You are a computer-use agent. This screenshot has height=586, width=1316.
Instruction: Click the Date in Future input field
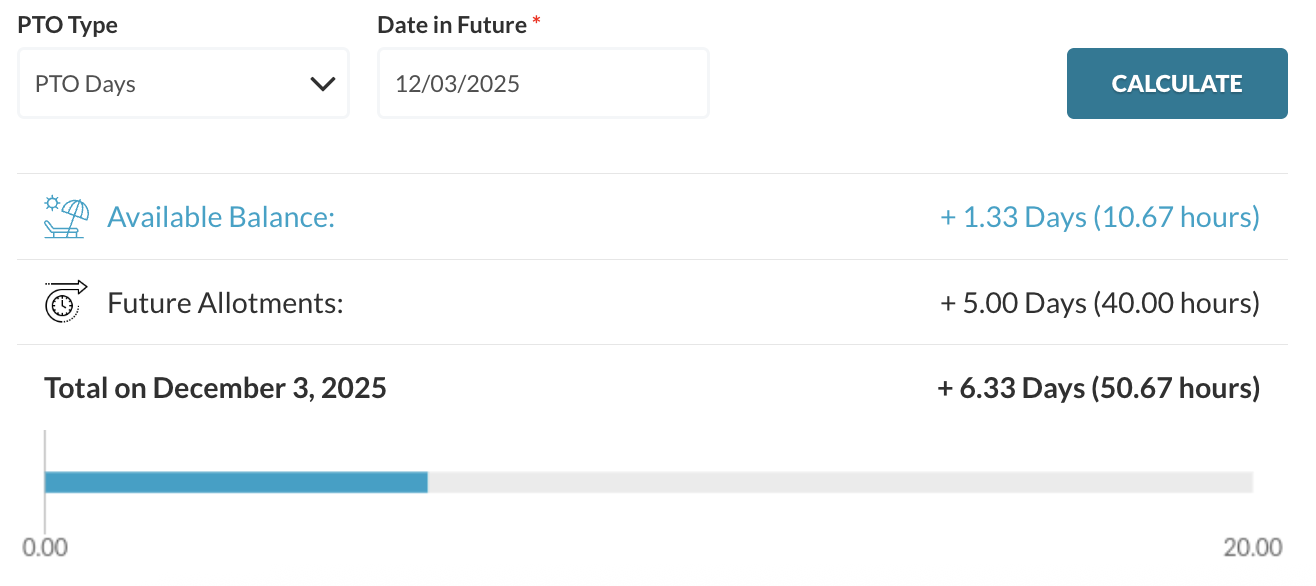point(543,84)
